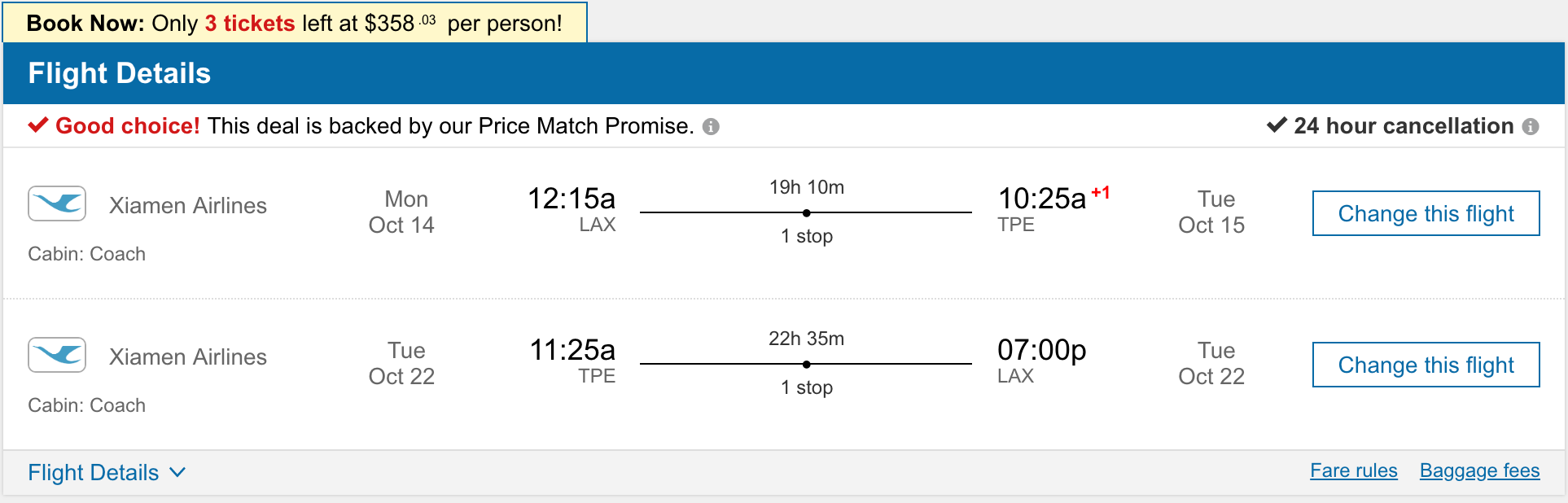This screenshot has width=1568, height=503.
Task: Open the Flight Details link at bottom
Action: 94,473
